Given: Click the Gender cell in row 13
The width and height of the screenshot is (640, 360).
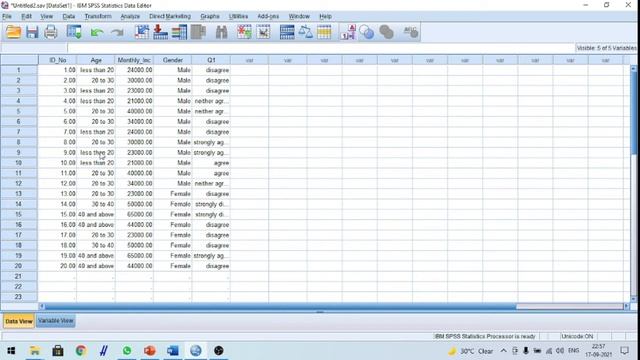Looking at the screenshot, I should [173, 194].
